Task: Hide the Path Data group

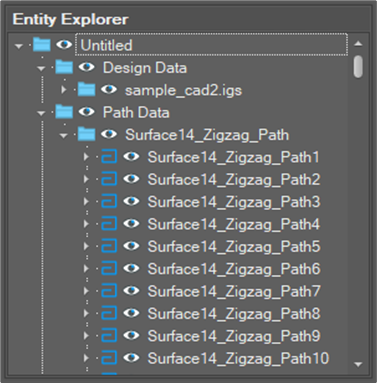Action: point(86,111)
